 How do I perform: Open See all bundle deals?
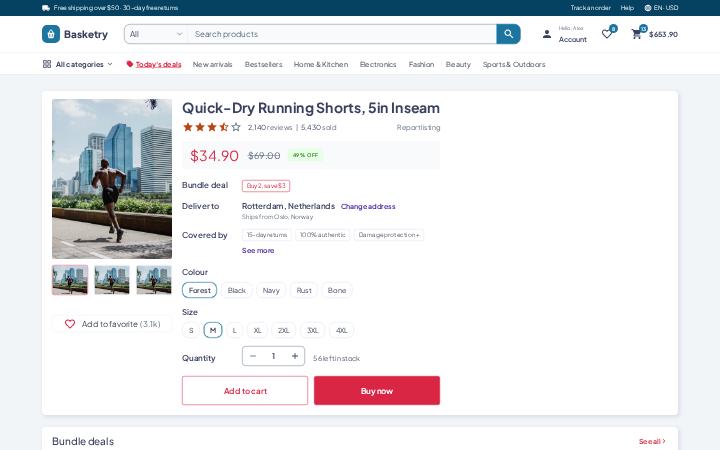[652, 441]
